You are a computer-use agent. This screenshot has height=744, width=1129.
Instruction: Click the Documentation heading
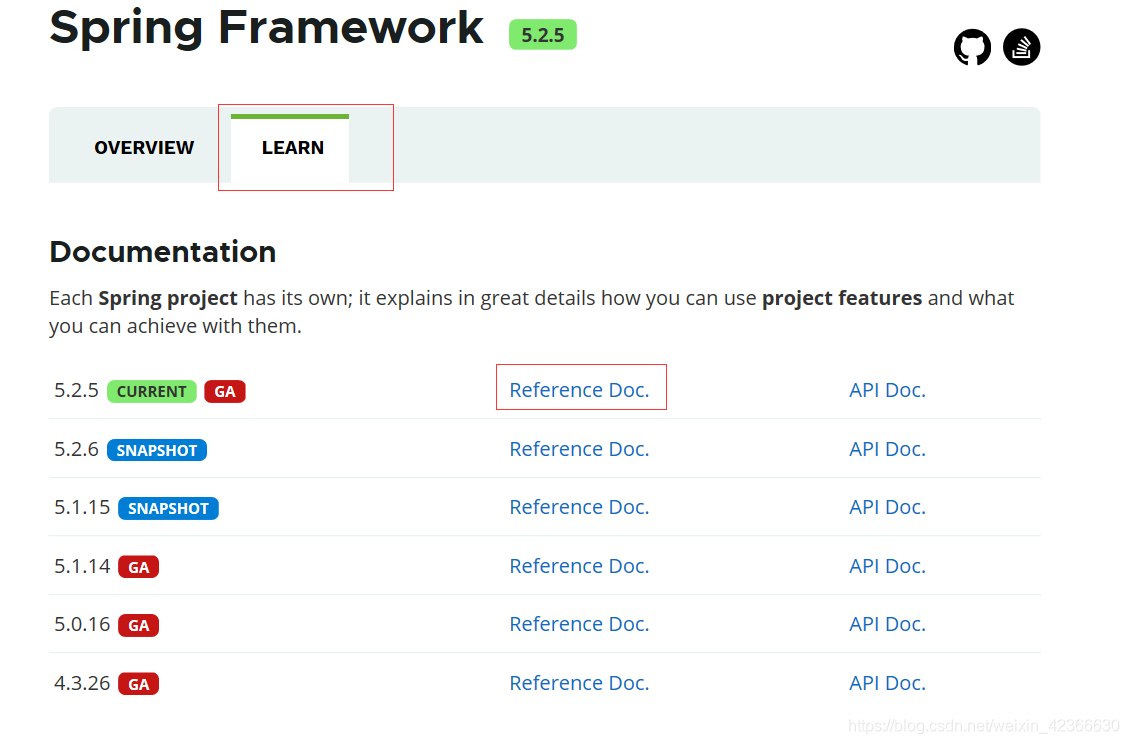(x=163, y=252)
